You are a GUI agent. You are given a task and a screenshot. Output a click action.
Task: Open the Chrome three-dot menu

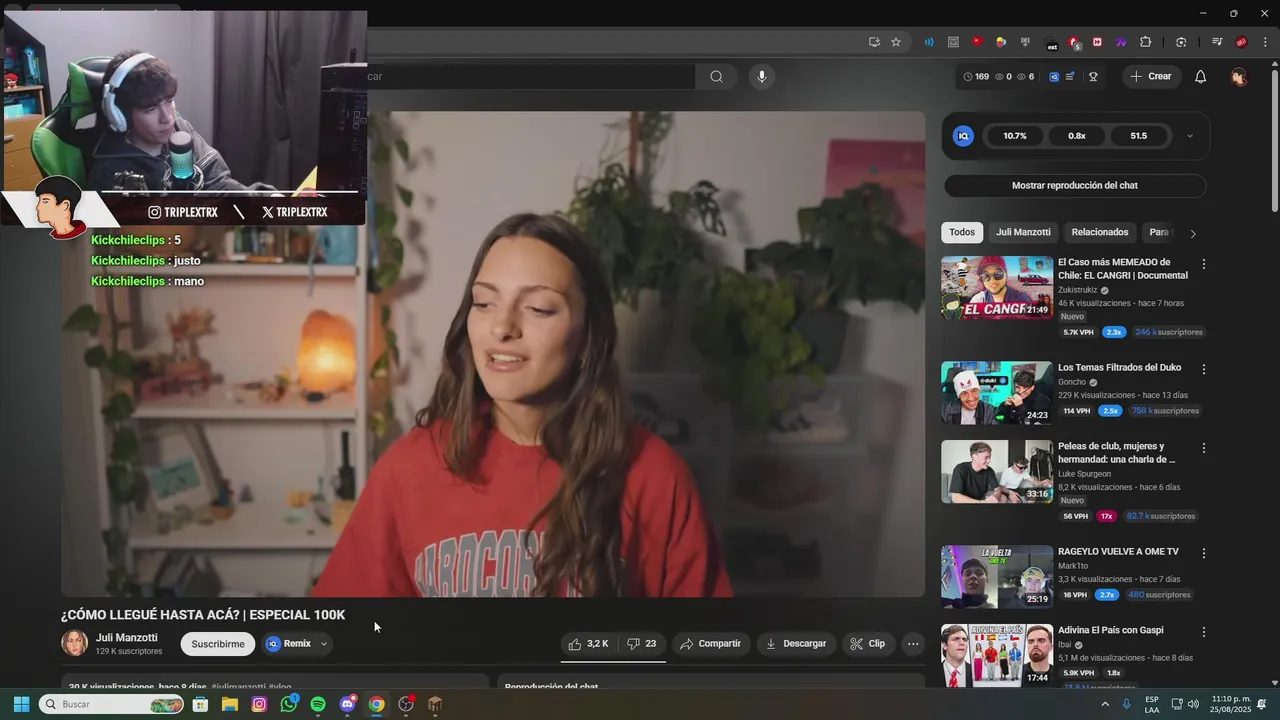(1265, 42)
